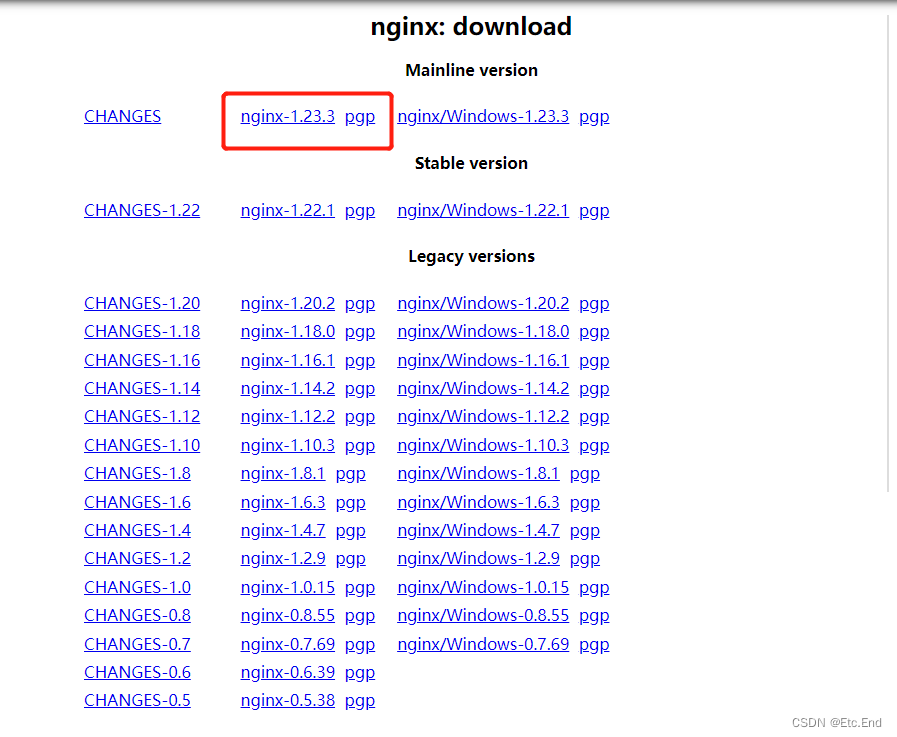The height and width of the screenshot is (737, 897).
Task: View the CHANGES-1.6 changelog
Action: (137, 502)
